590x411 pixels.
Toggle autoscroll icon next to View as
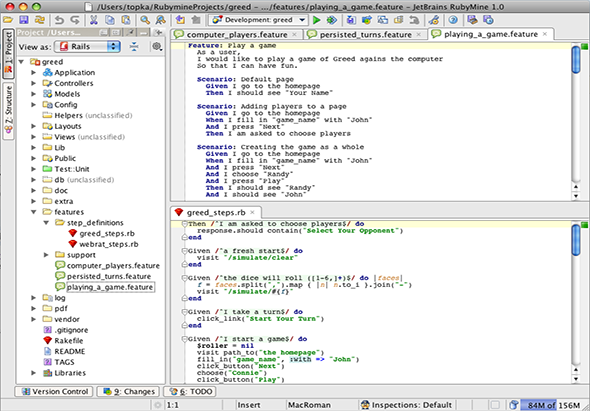pos(134,47)
